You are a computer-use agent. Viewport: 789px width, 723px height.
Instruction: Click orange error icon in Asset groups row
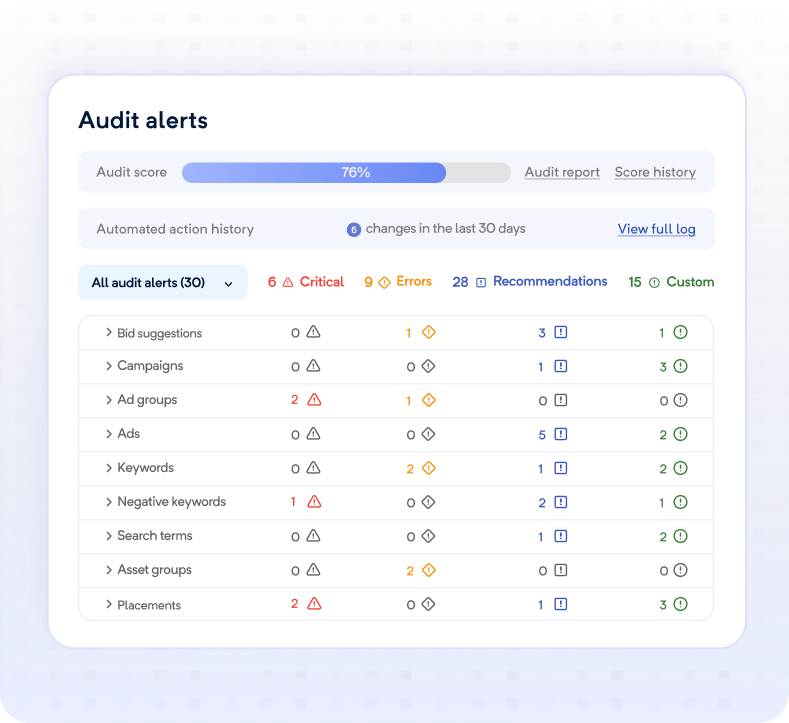click(429, 570)
